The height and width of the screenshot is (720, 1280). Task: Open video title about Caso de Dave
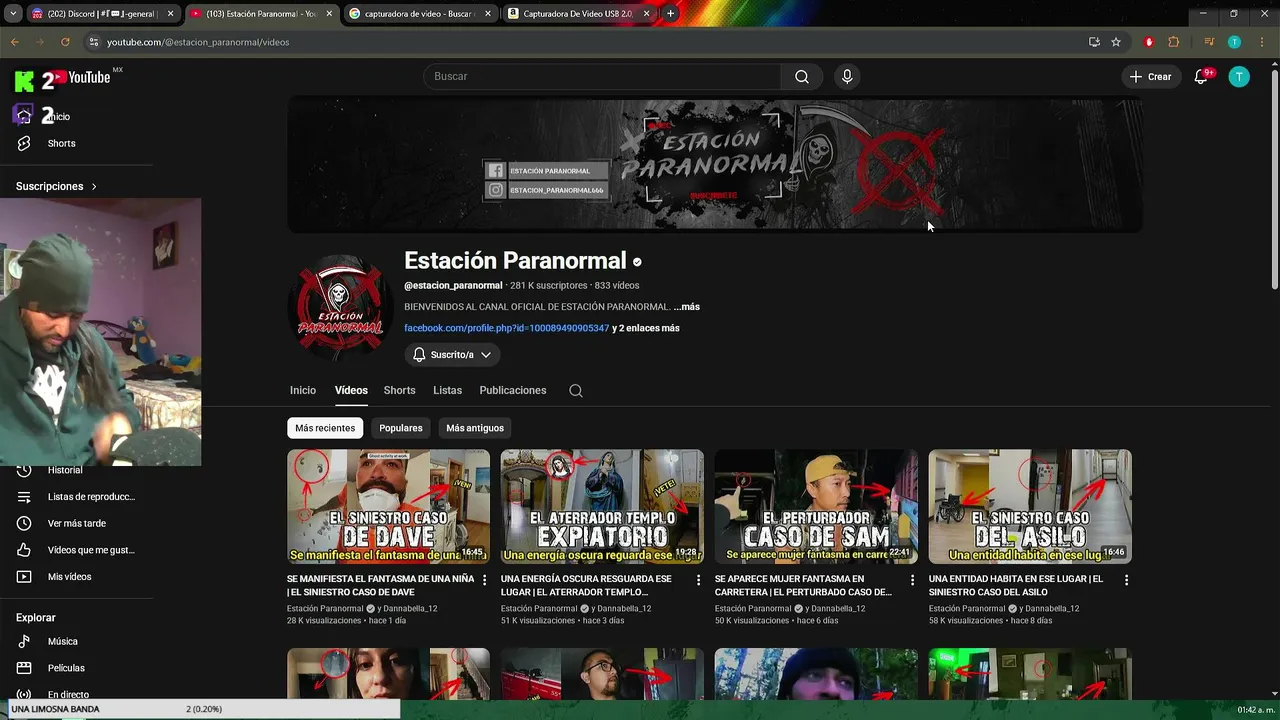pyautogui.click(x=380, y=585)
